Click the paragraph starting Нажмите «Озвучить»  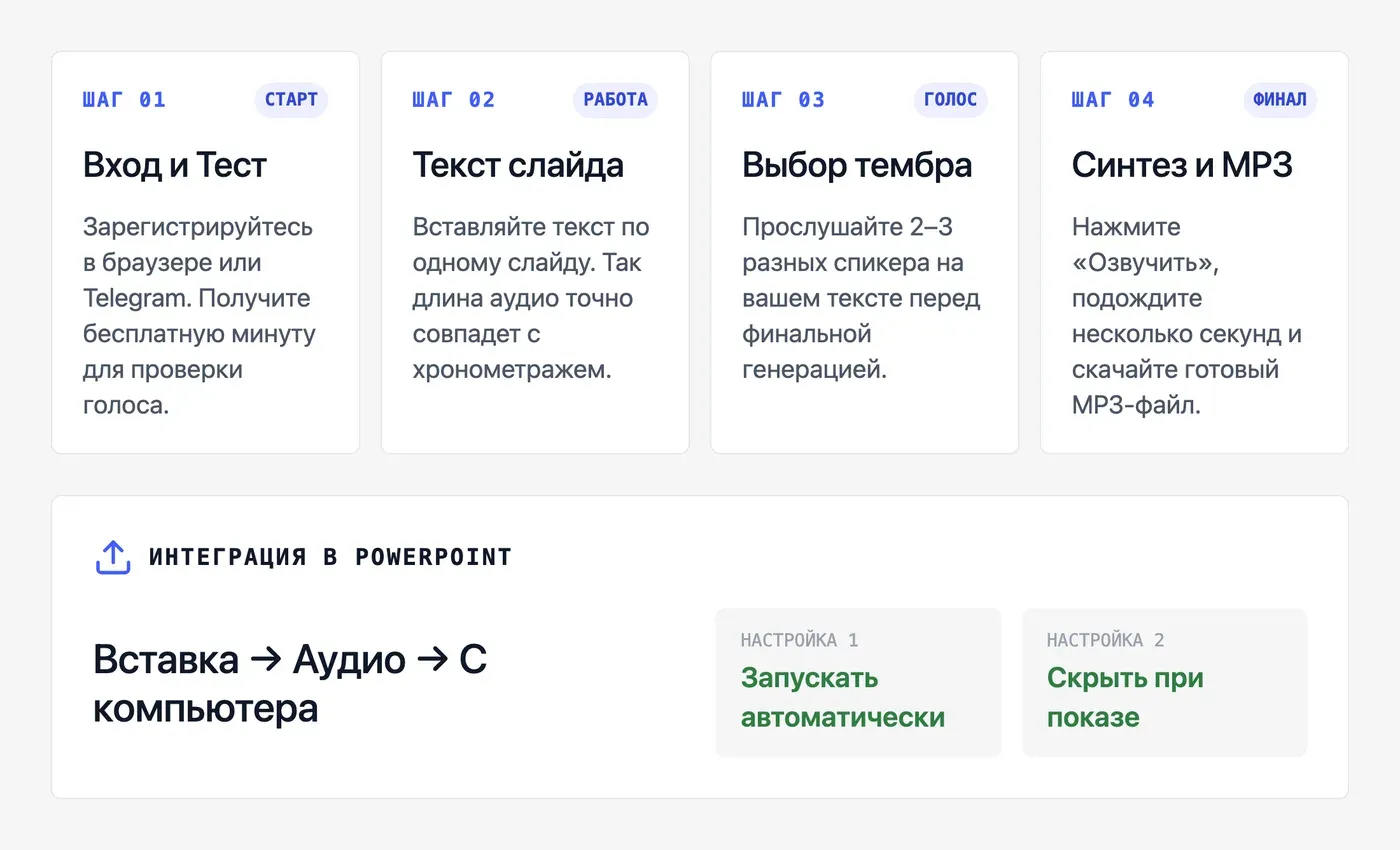point(1187,316)
